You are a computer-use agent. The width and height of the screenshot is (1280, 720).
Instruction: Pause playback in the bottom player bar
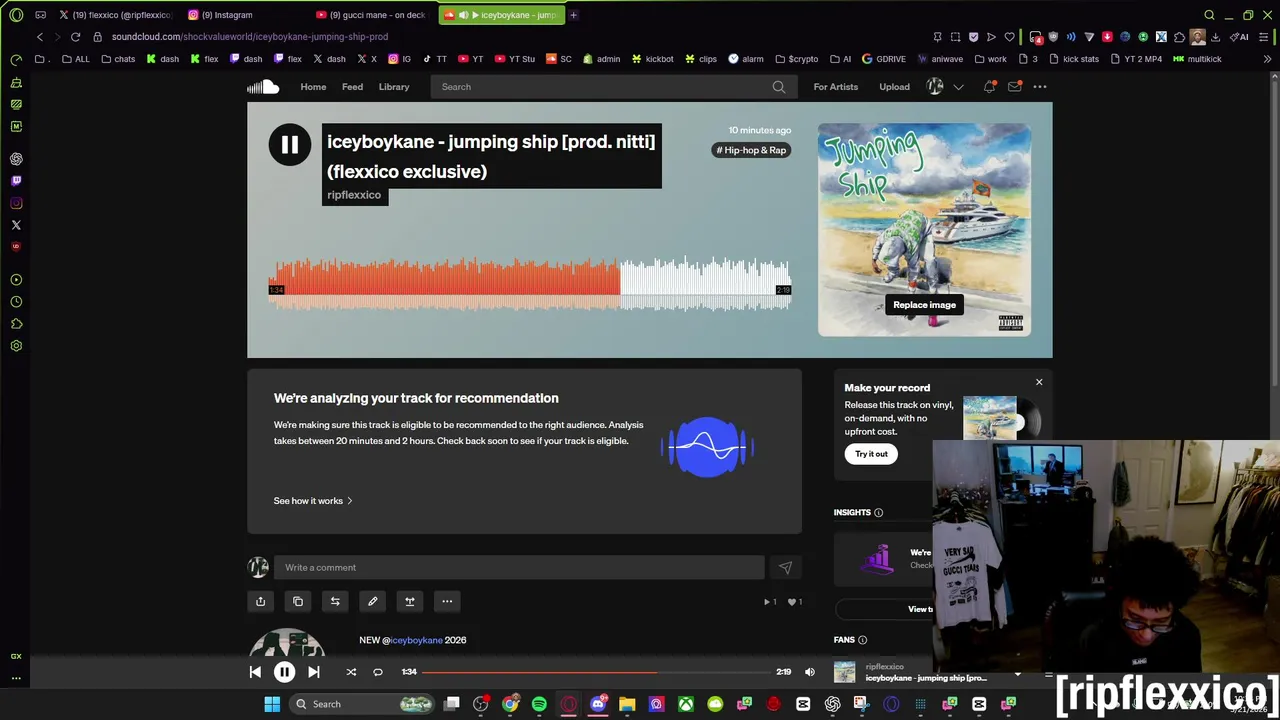tap(284, 672)
